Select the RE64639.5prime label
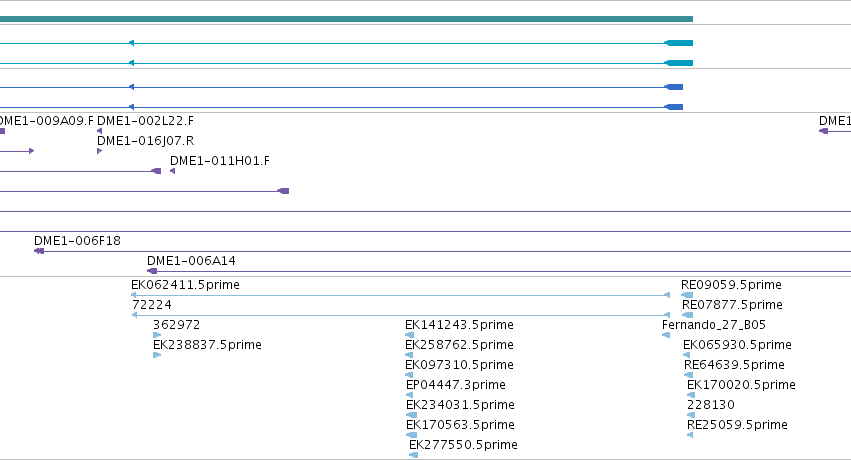The height and width of the screenshot is (460, 851). pos(734,365)
